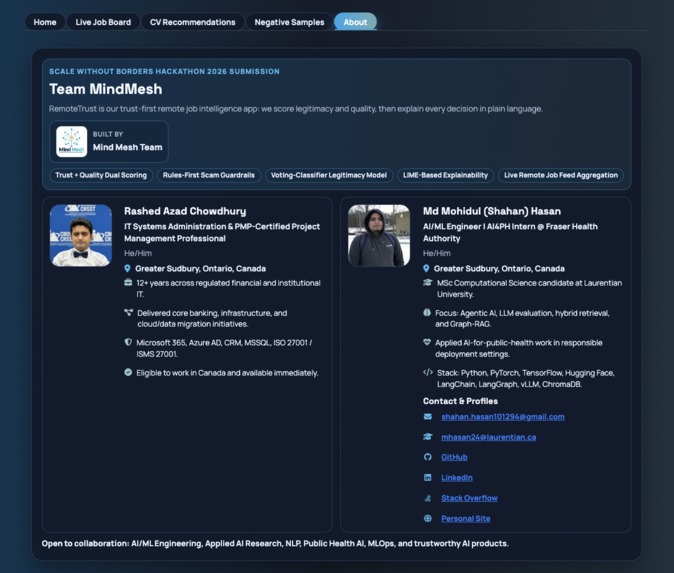Click the LinkedIn logo icon

pos(428,478)
